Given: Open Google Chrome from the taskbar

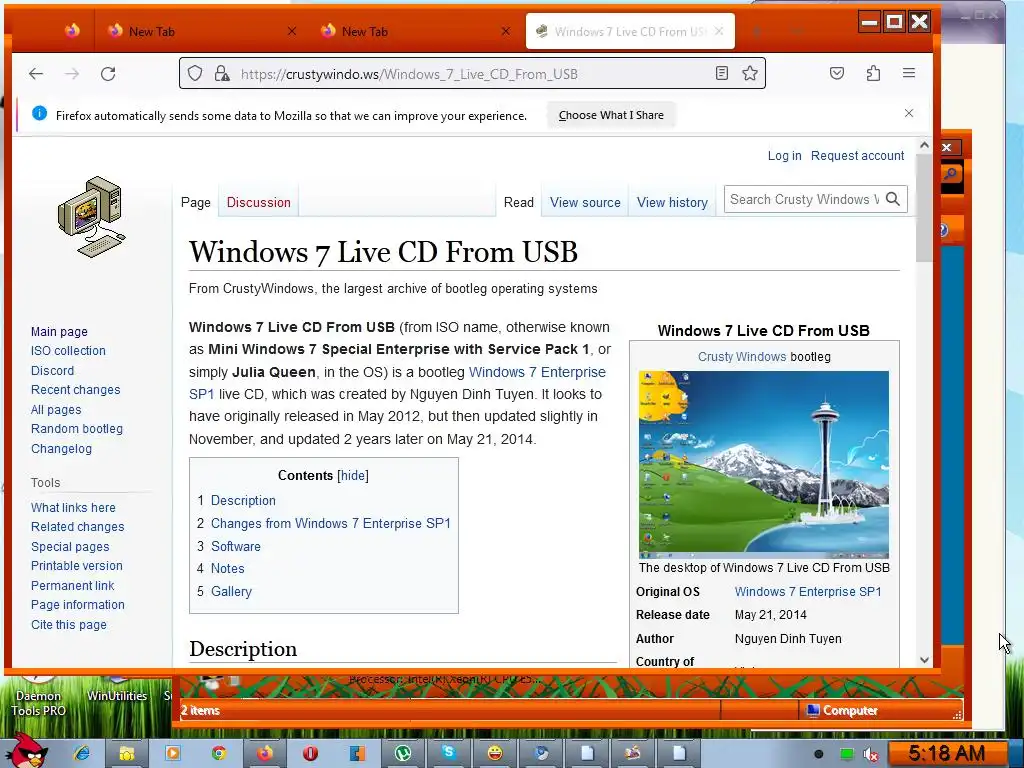Looking at the screenshot, I should [x=219, y=753].
